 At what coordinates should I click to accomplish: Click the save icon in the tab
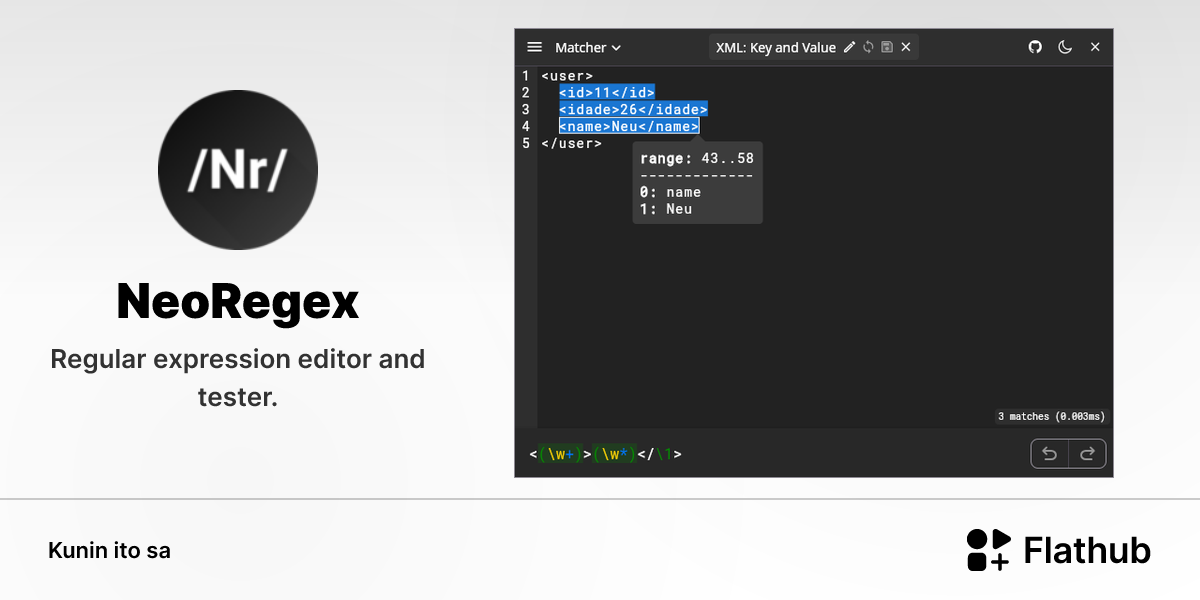tap(886, 47)
